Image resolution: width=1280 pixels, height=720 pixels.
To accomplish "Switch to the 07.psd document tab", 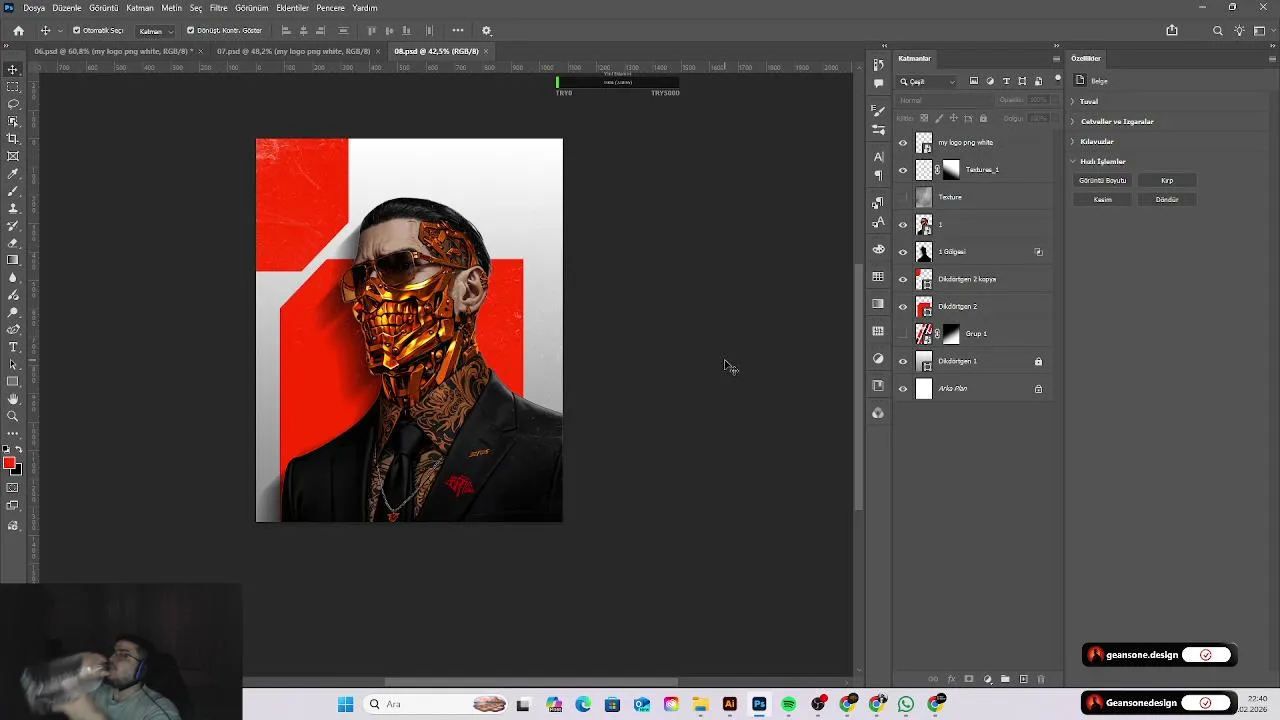I will (x=293, y=51).
